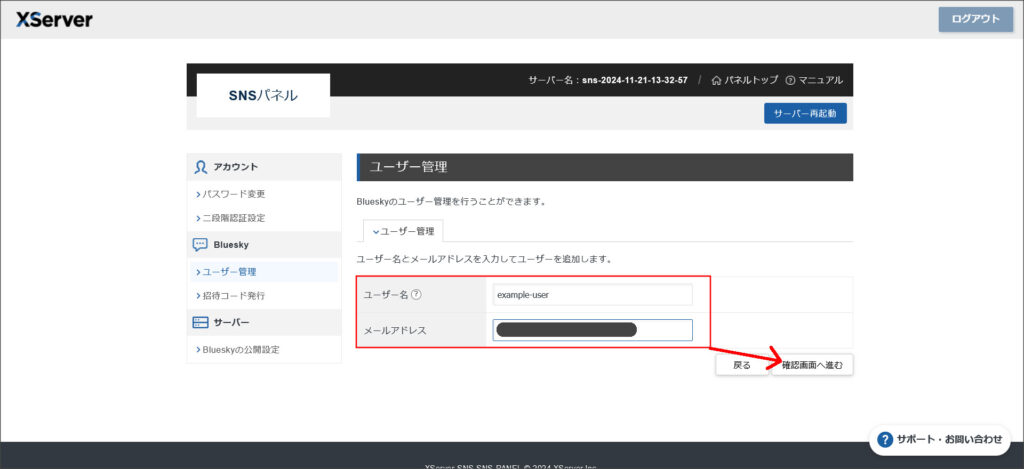
Task: Focus the メールアドレス input field
Action: coord(592,330)
